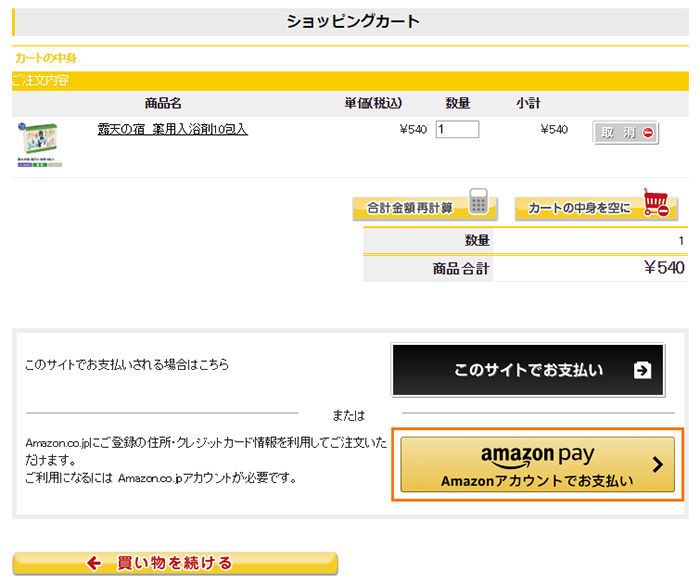Click the arrow icon on black payment button
This screenshot has width=700, height=585.
click(642, 370)
